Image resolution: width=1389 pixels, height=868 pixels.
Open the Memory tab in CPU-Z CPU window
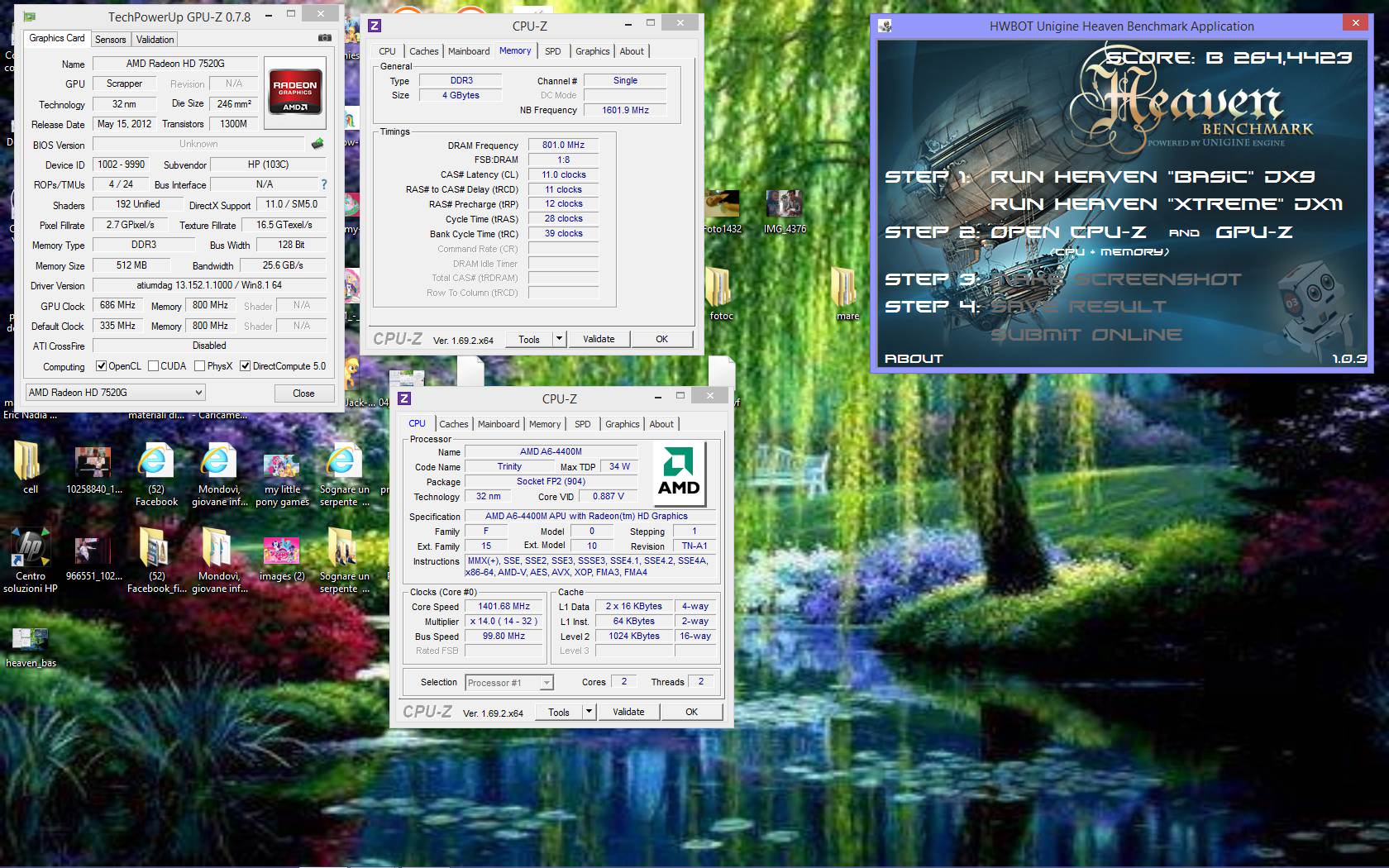point(545,424)
